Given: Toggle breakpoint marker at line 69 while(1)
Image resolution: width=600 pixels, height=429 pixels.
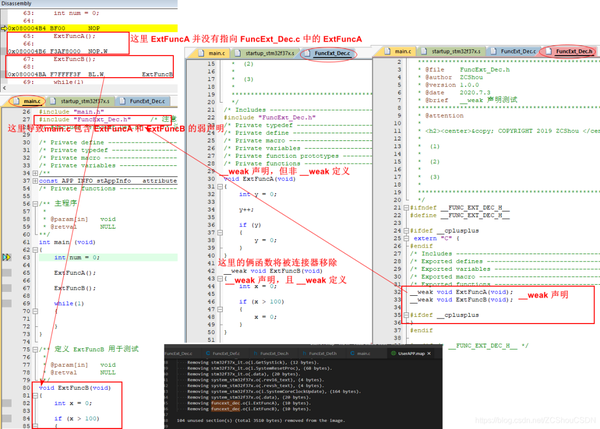Looking at the screenshot, I should pos(7,303).
